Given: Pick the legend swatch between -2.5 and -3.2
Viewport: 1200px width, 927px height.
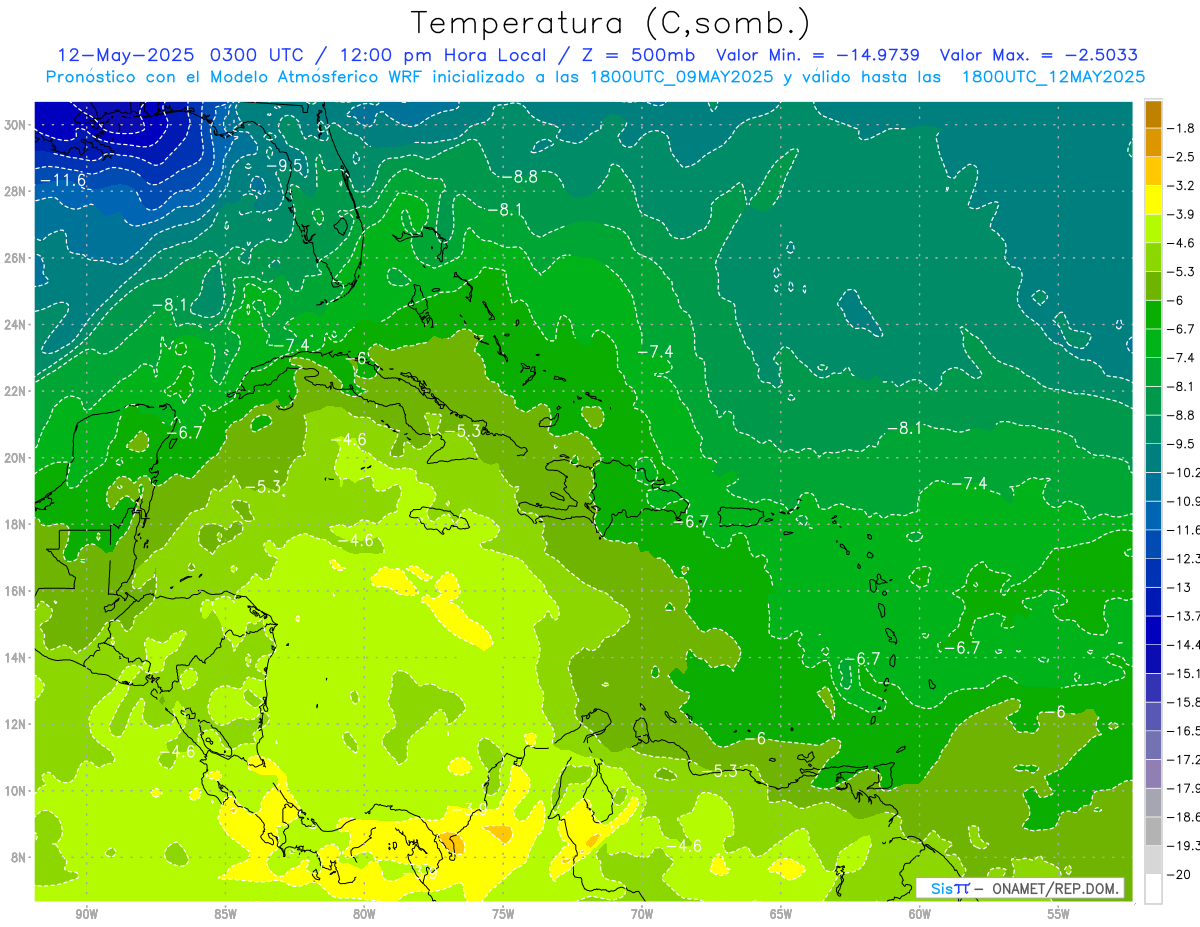Looking at the screenshot, I should (x=1153, y=171).
